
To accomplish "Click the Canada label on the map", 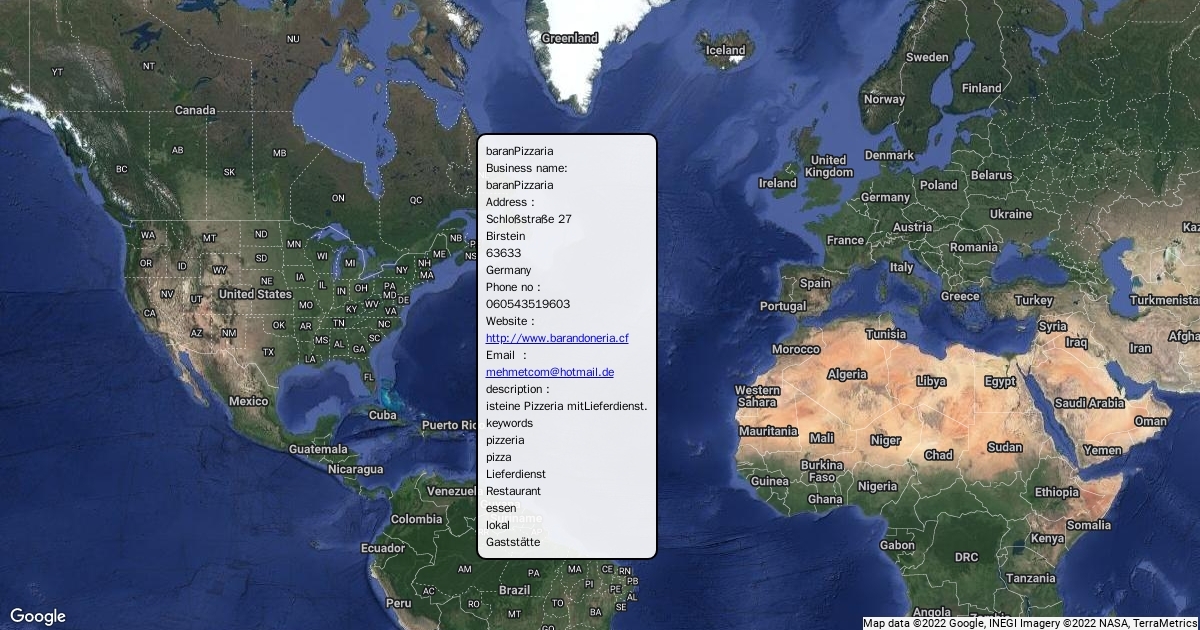I will tap(195, 110).
